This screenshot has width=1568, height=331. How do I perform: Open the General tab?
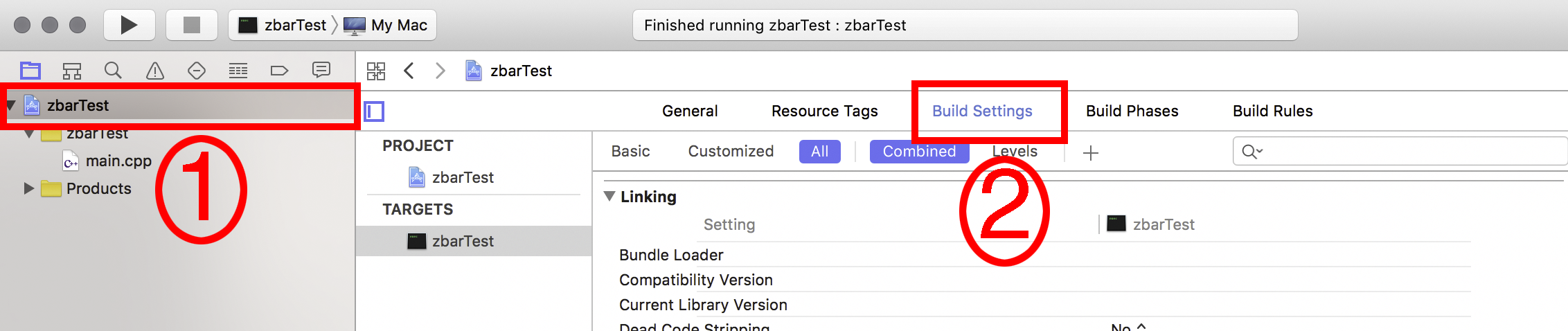click(x=690, y=111)
